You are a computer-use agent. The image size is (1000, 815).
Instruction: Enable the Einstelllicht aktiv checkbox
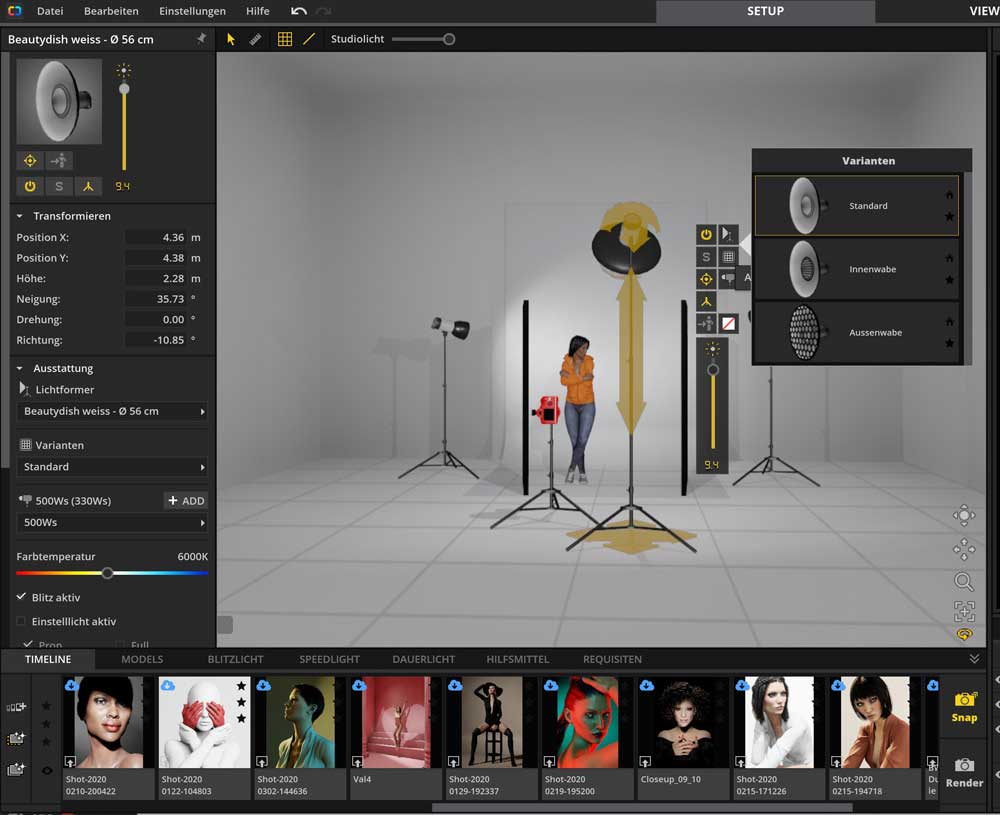tap(22, 621)
